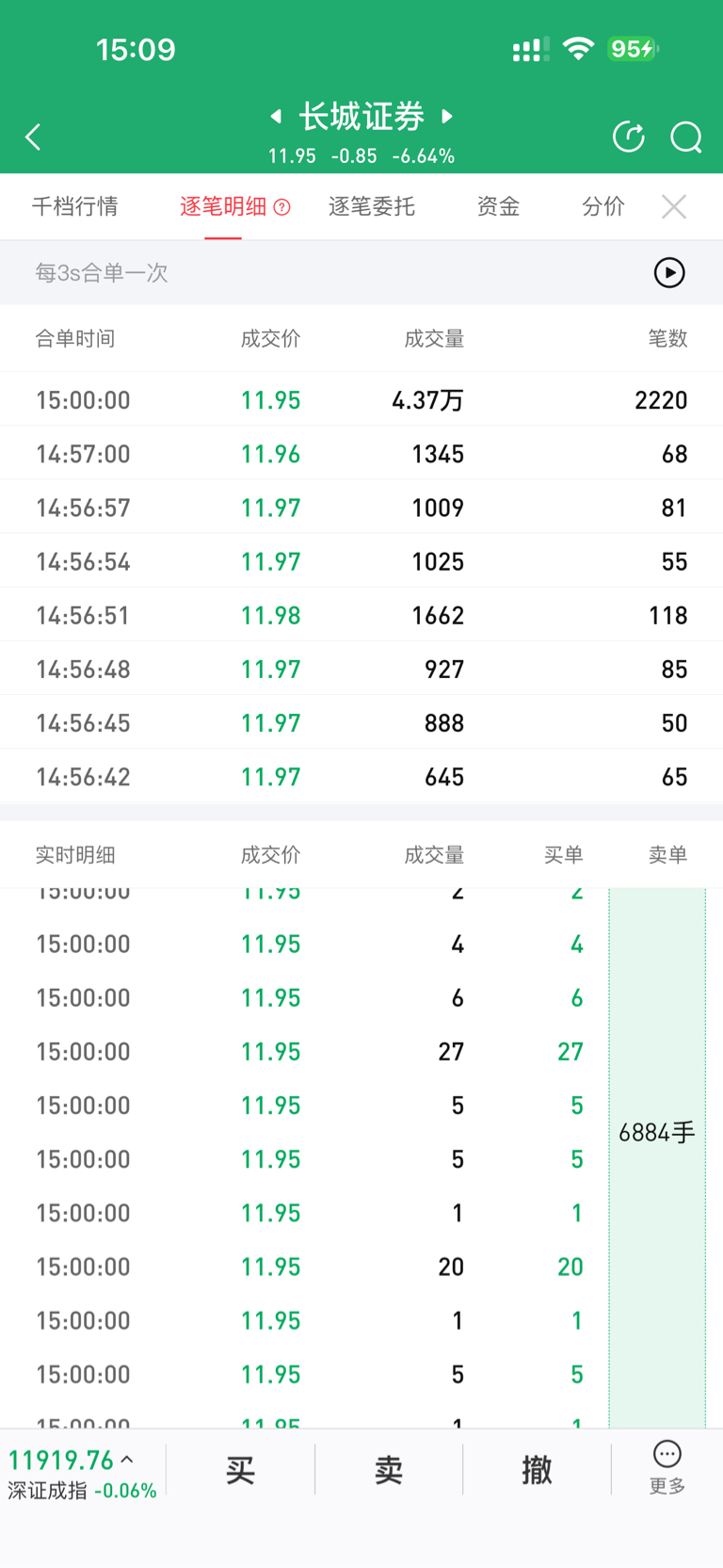Image resolution: width=723 pixels, height=1568 pixels.
Task: Expand the 深证成指 index caret
Action: click(127, 1460)
